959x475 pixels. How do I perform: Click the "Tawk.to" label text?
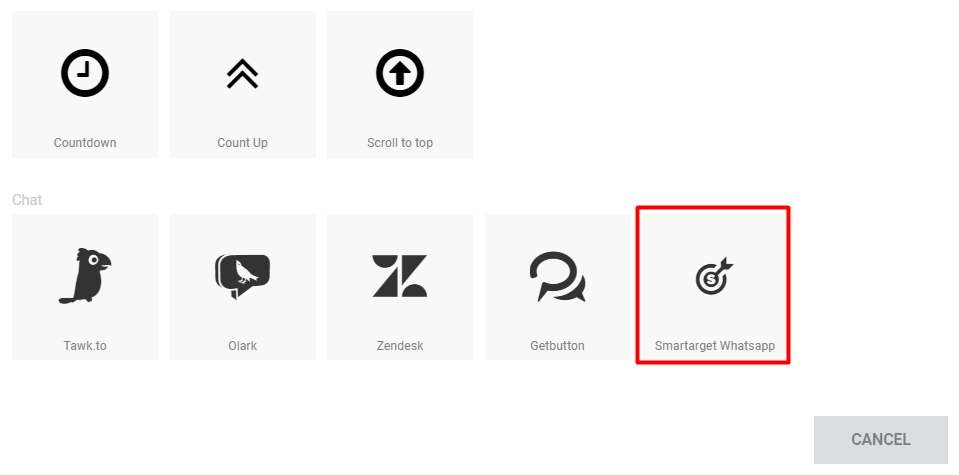tap(85, 346)
